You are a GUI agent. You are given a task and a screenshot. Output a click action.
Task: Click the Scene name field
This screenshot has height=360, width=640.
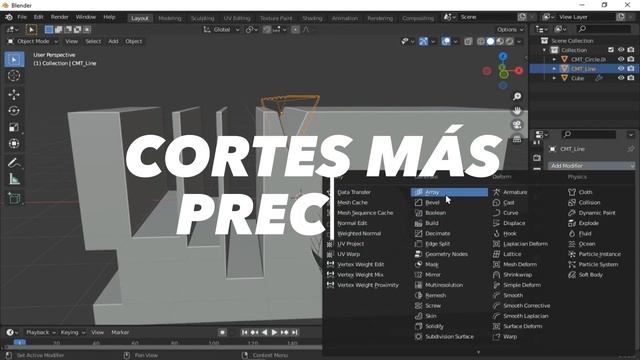[x=488, y=17]
